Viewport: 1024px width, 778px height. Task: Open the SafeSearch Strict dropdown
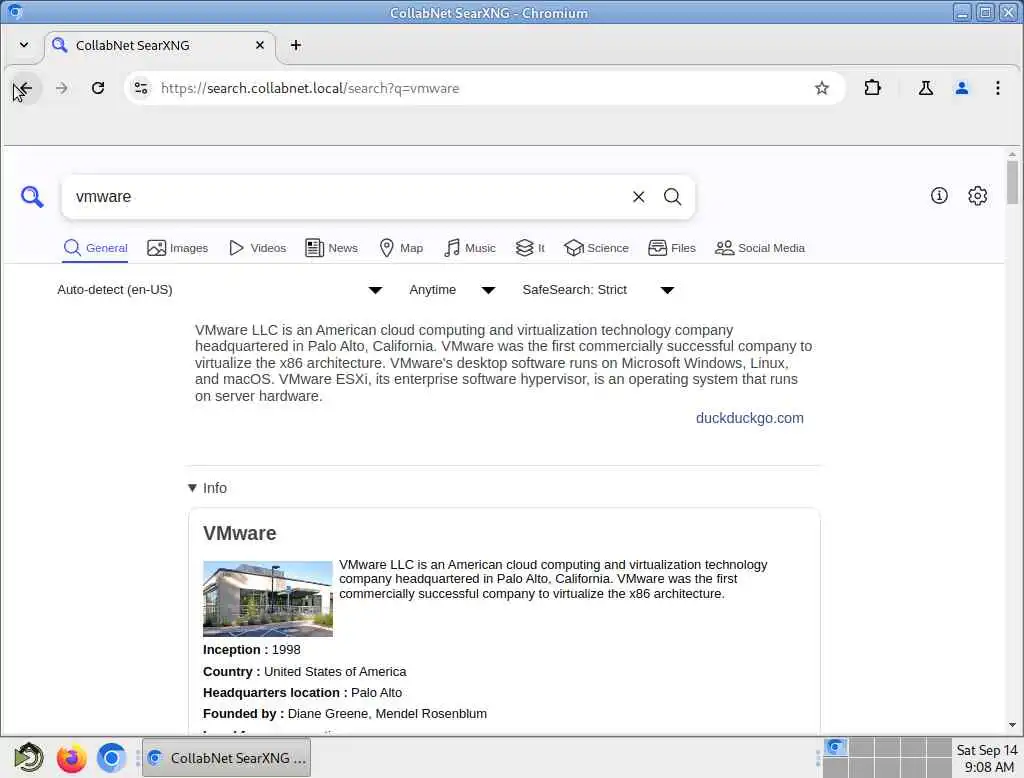[x=598, y=289]
